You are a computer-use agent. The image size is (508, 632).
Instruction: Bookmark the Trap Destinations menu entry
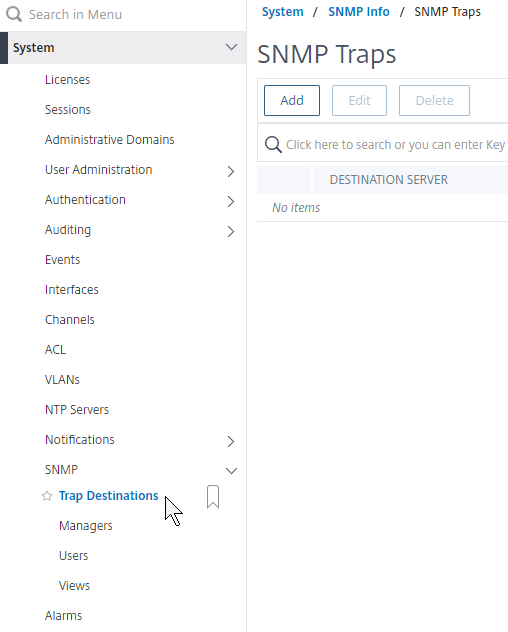pos(213,497)
